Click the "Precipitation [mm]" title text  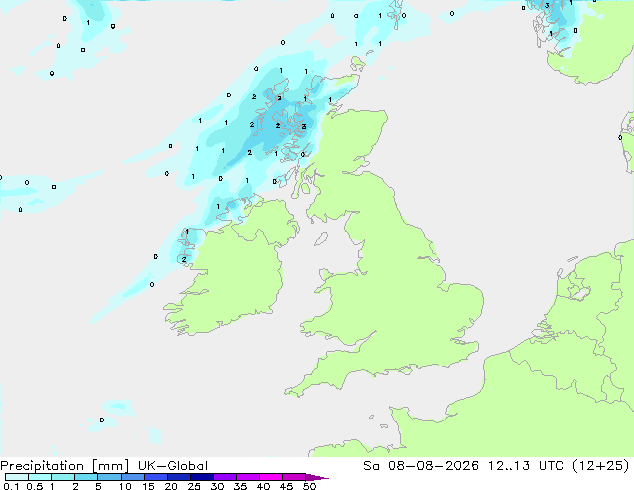[x=65, y=466]
